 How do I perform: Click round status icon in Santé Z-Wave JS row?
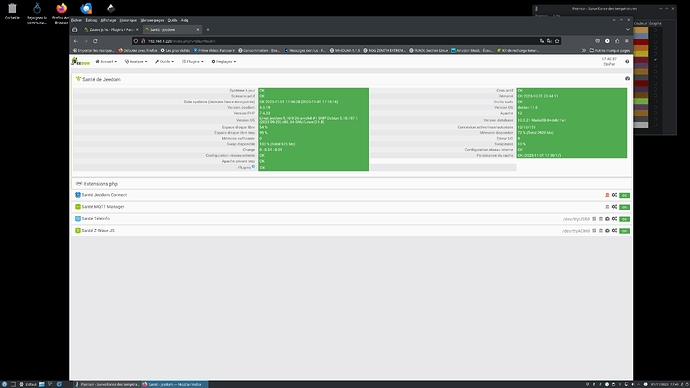click(x=607, y=231)
